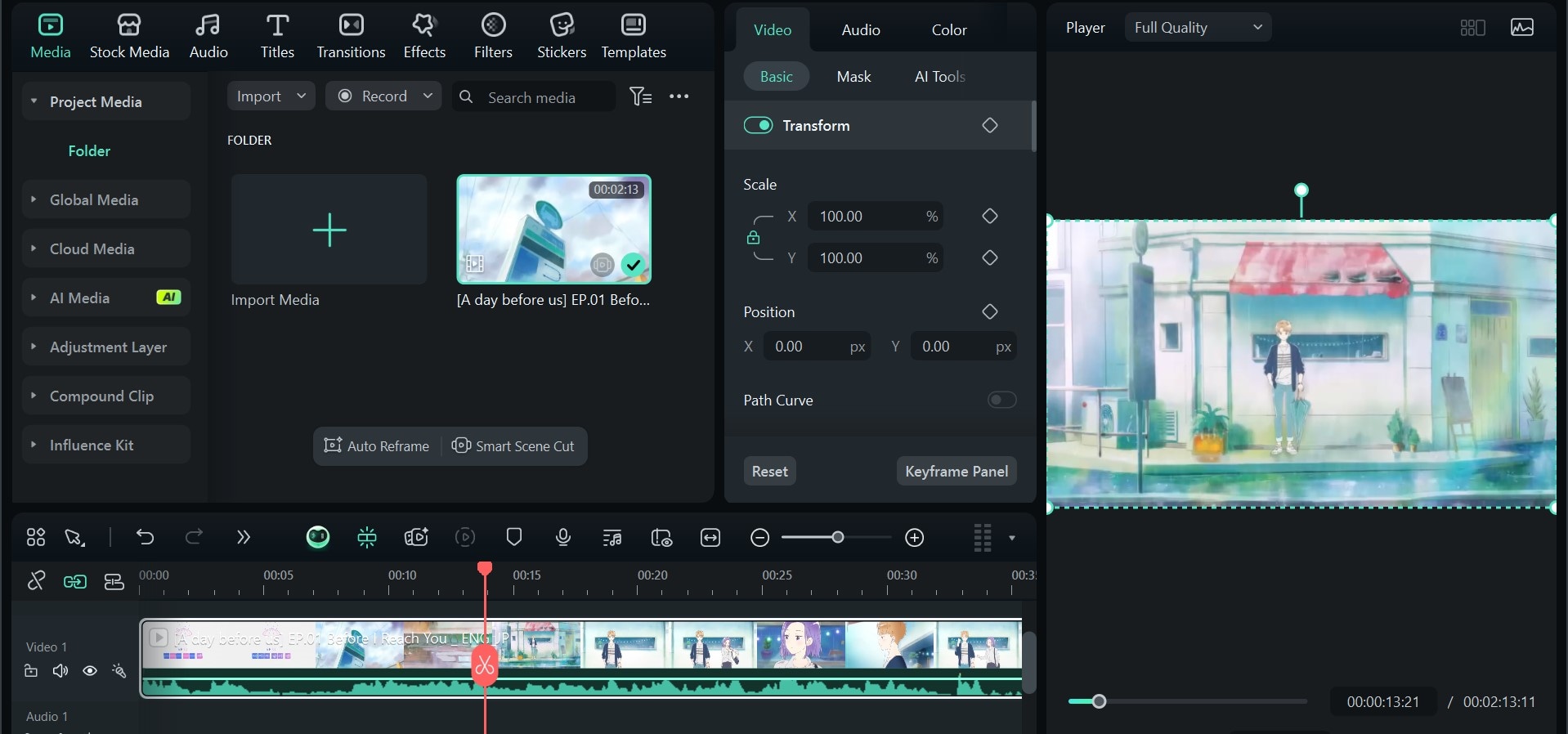Image resolution: width=1568 pixels, height=734 pixels.
Task: Open the Filters panel
Action: (493, 37)
